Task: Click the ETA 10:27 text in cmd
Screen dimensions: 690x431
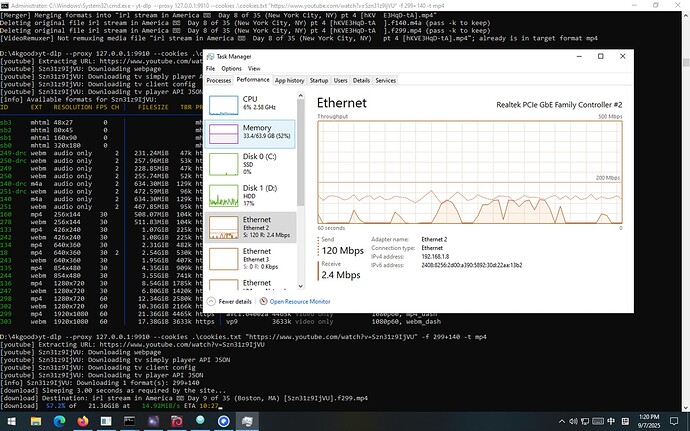Action: tap(201, 406)
